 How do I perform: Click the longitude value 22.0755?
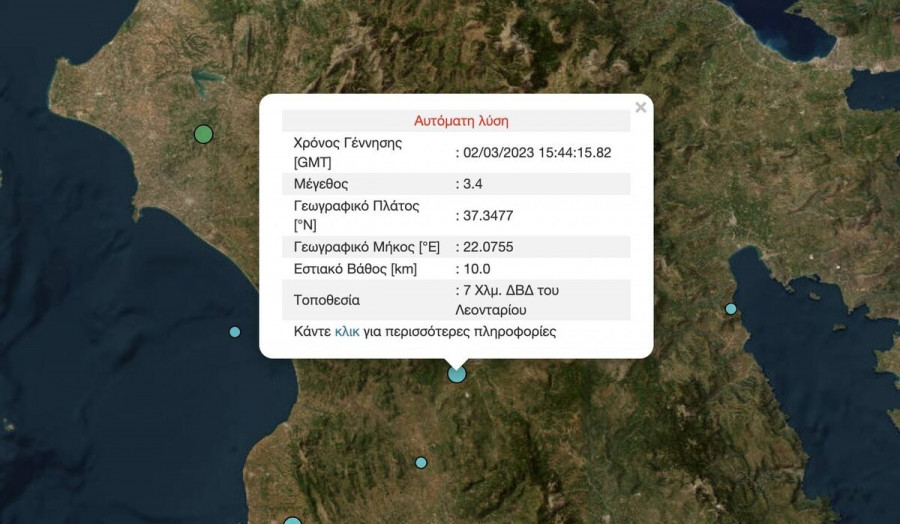coord(486,246)
